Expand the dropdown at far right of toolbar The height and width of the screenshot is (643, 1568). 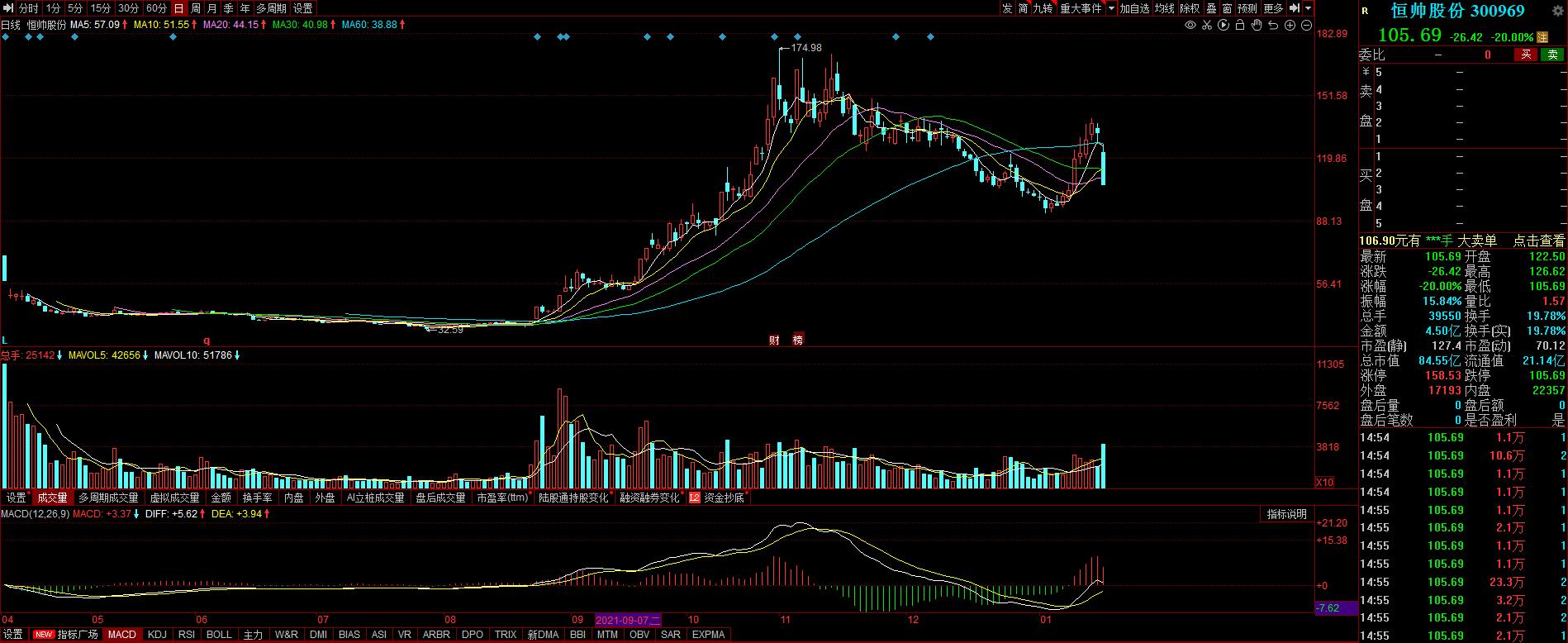(1308, 8)
